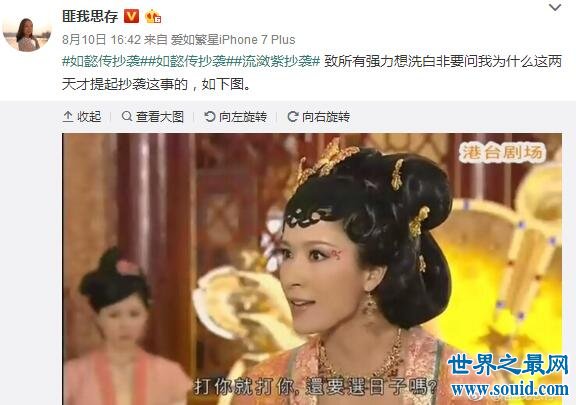Click the orange V verification badge

[x=131, y=16]
